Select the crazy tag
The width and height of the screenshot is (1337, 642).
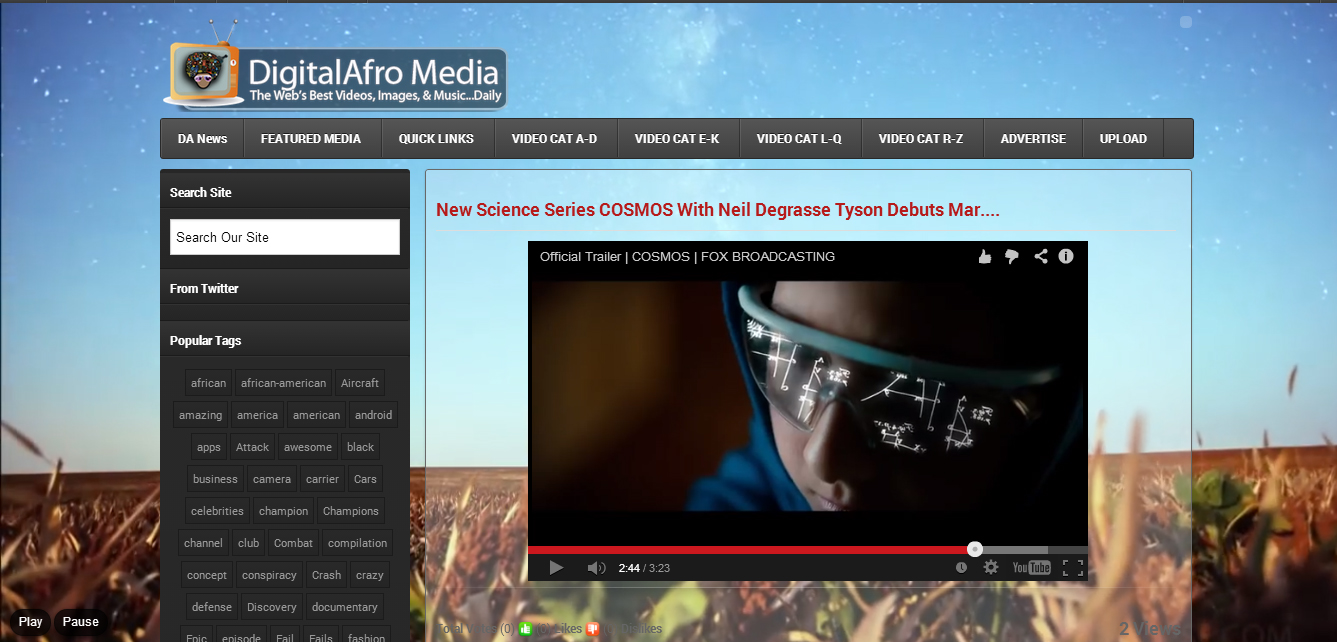369,575
